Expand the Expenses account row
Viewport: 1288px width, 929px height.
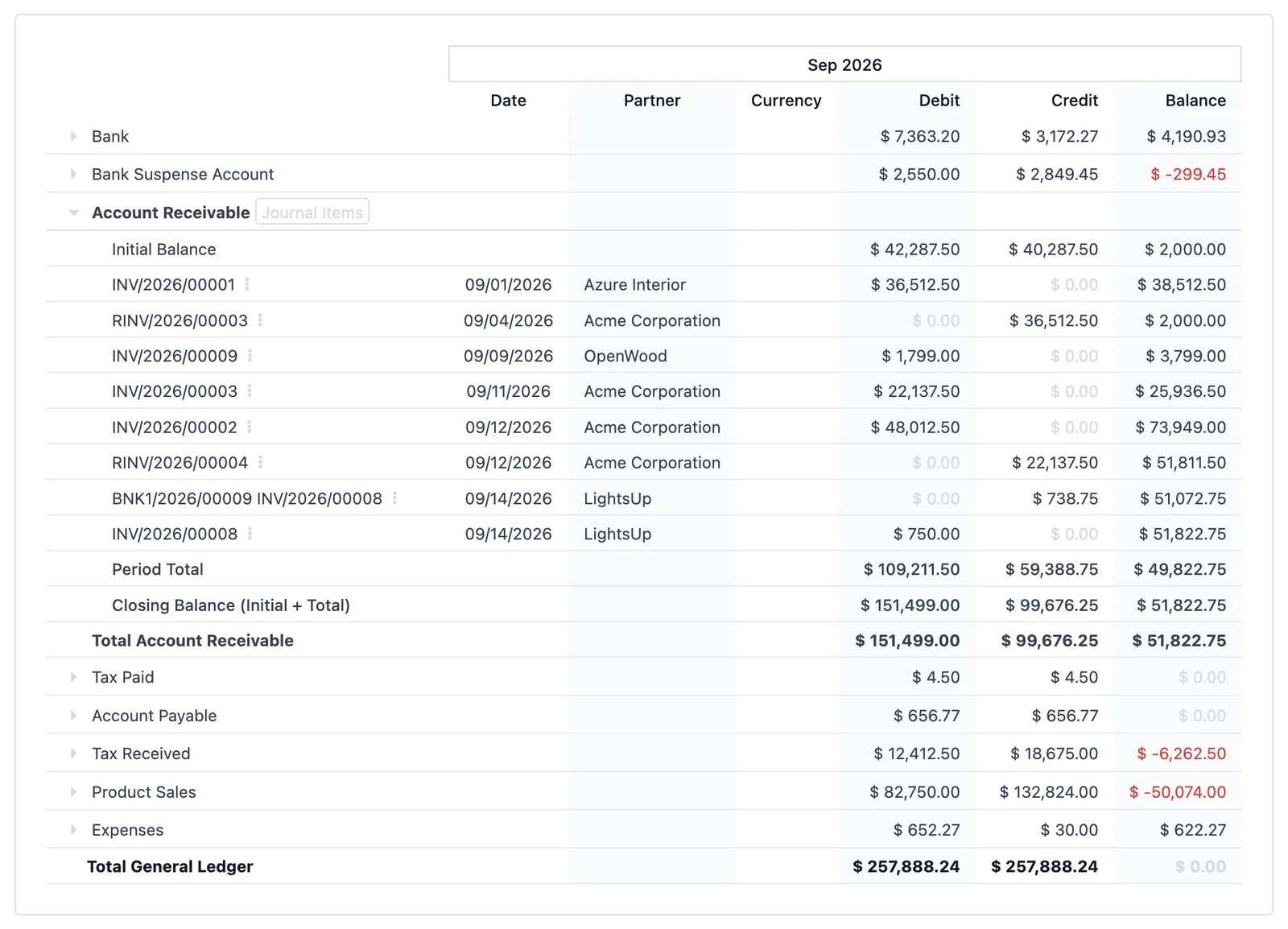point(73,830)
